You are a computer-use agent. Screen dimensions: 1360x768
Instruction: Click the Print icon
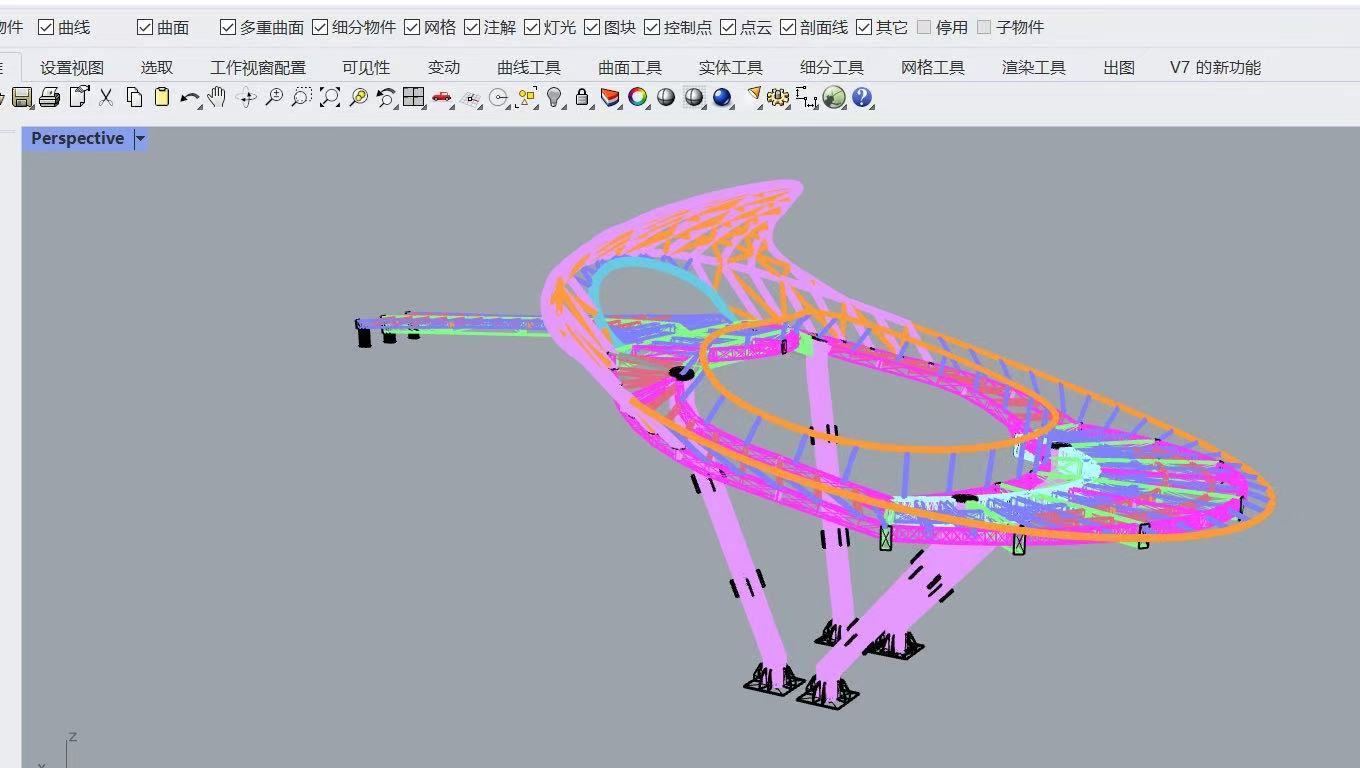50,98
